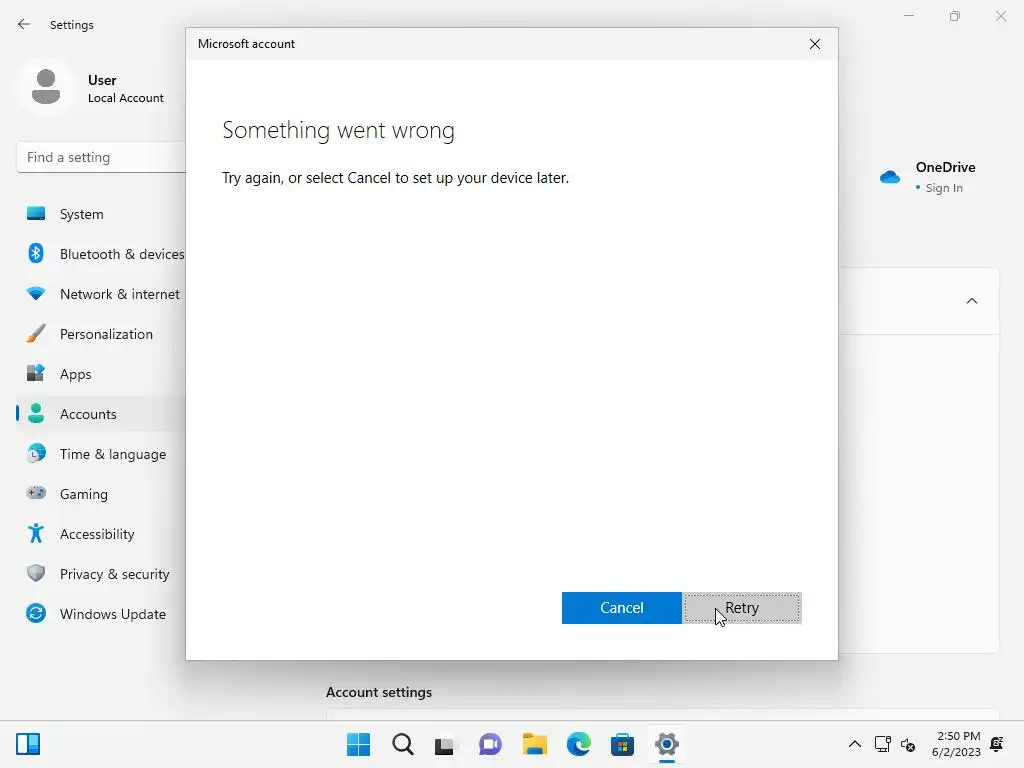Click the muted volume tray icon

coord(908,744)
